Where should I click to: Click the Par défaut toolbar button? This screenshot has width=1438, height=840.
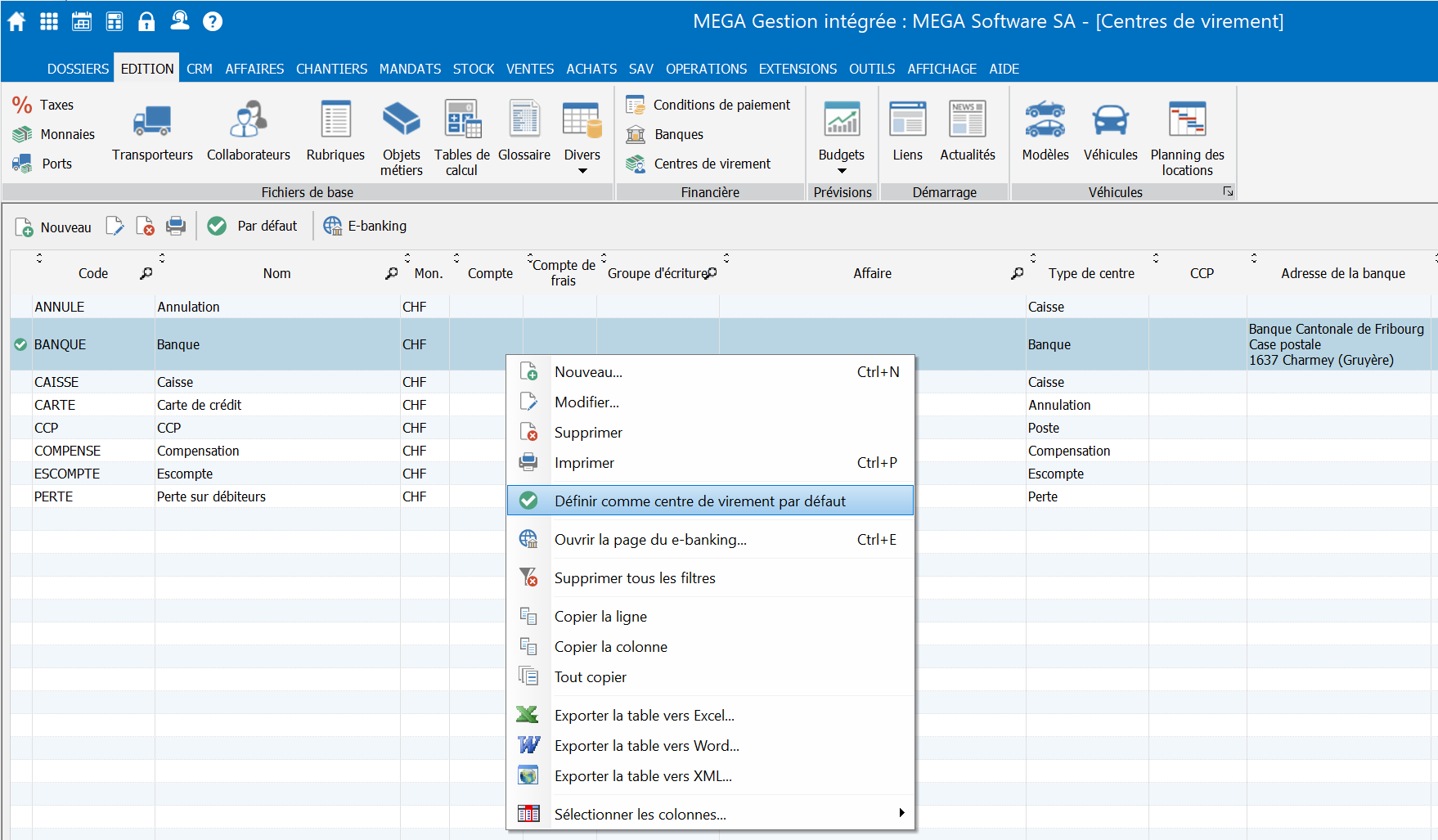pyautogui.click(x=253, y=226)
